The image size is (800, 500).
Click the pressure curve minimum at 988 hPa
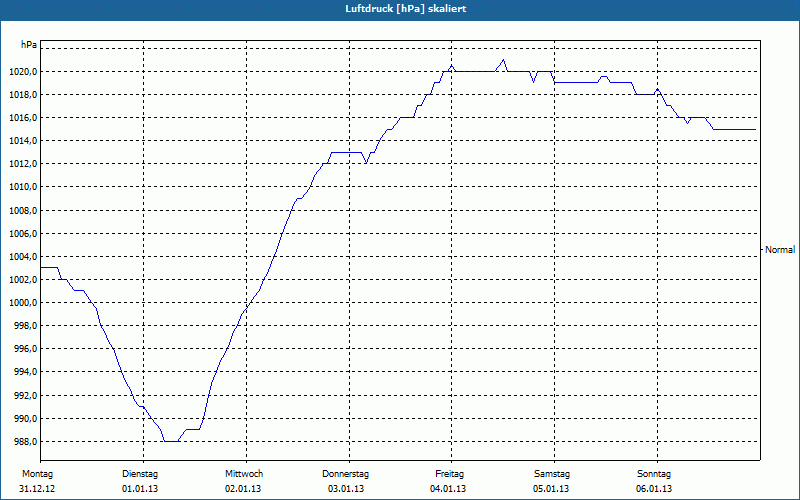pyautogui.click(x=171, y=441)
